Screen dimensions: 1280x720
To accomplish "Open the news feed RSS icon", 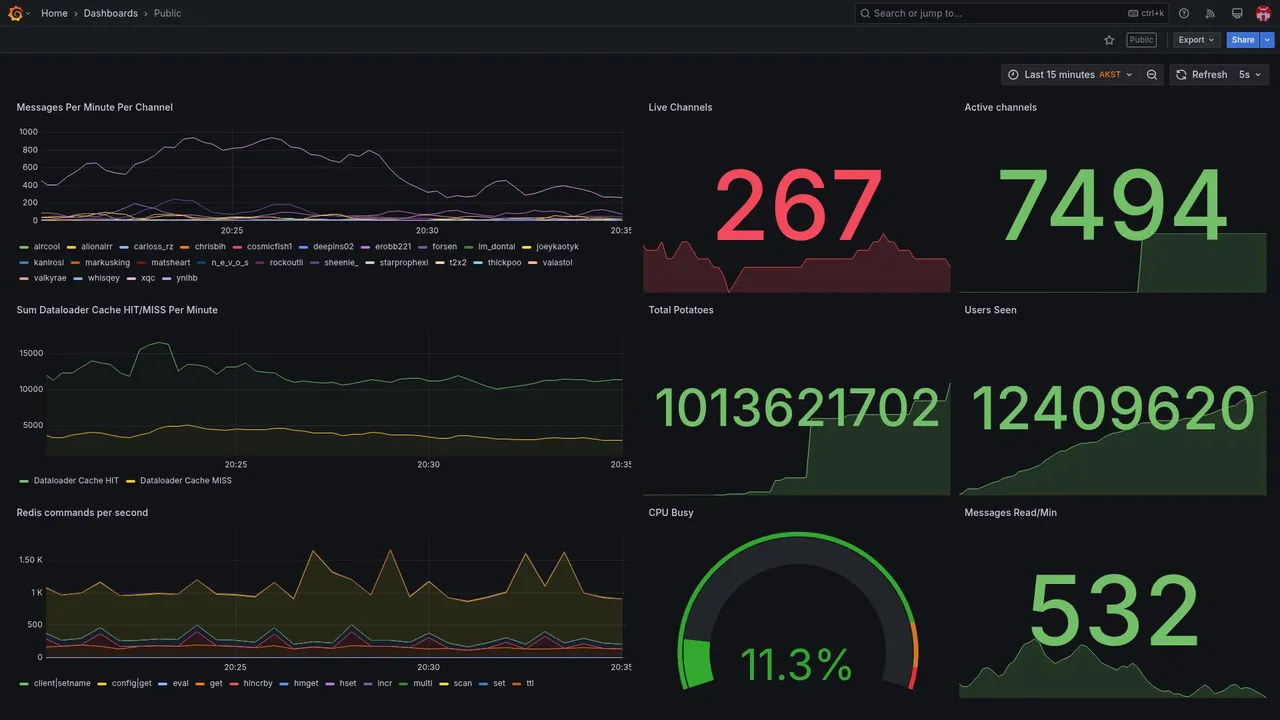I will click(x=1210, y=13).
